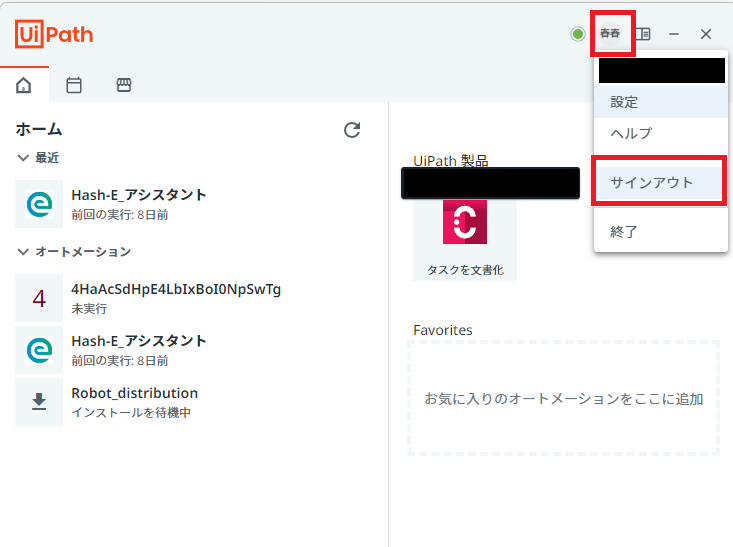This screenshot has height=547, width=733.
Task: Select 終了 to quit the assistant
Action: (x=661, y=231)
